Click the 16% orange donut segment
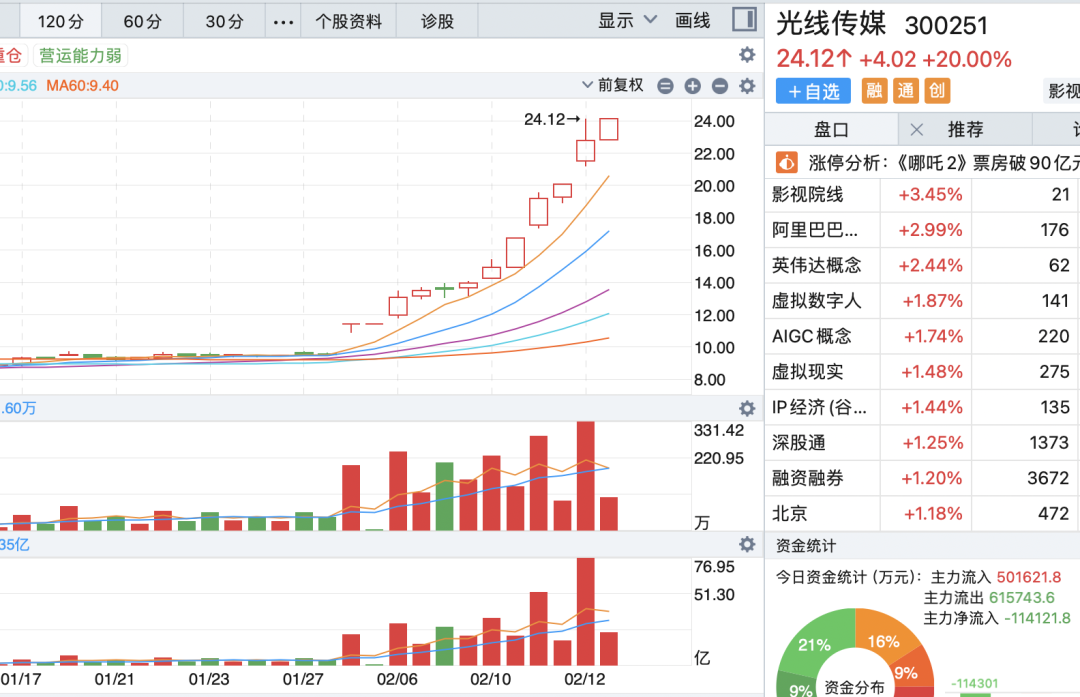Screen dimensions: 1080x697 [x=884, y=641]
